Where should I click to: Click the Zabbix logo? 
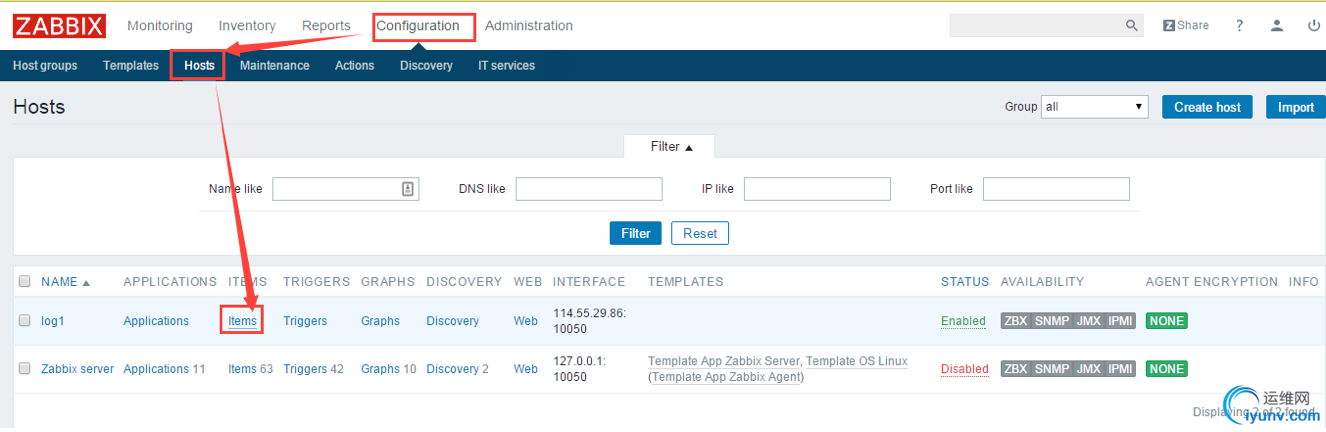tap(60, 26)
